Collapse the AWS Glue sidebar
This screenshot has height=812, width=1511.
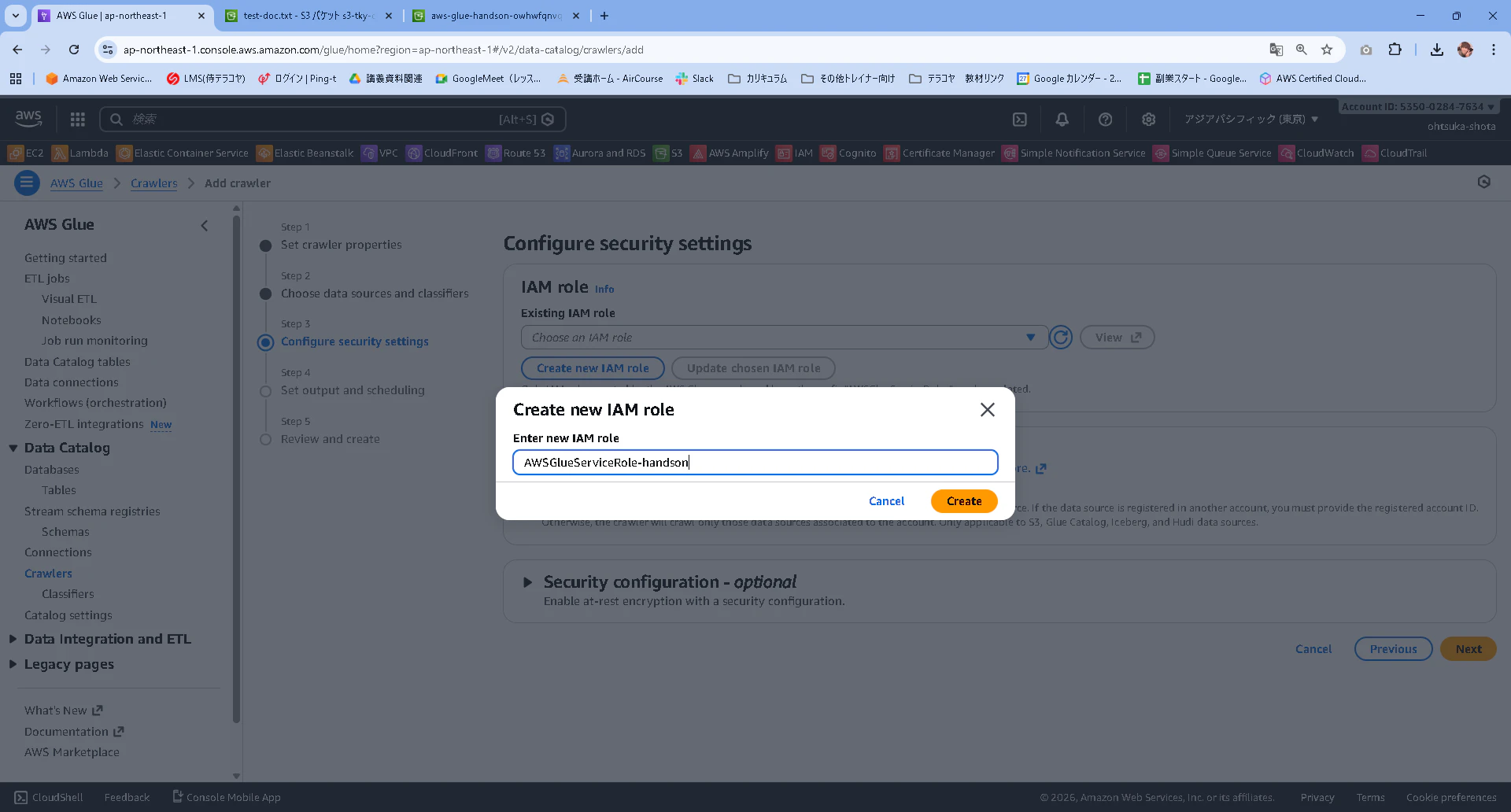pyautogui.click(x=205, y=226)
